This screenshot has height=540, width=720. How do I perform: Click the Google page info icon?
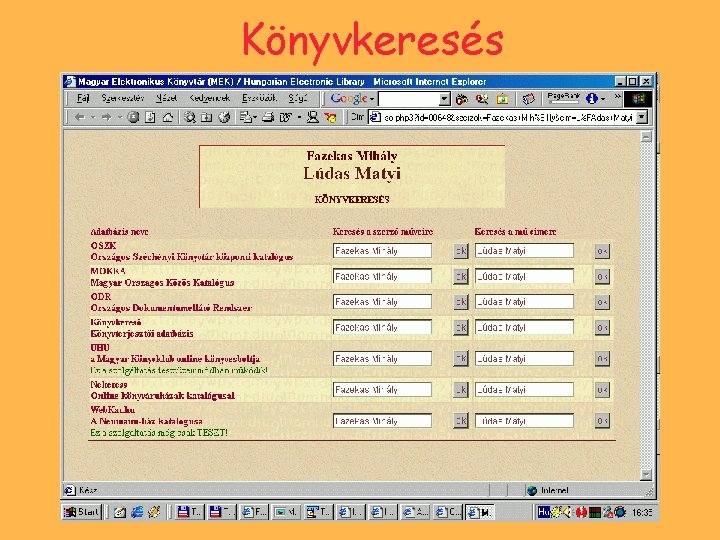click(591, 98)
